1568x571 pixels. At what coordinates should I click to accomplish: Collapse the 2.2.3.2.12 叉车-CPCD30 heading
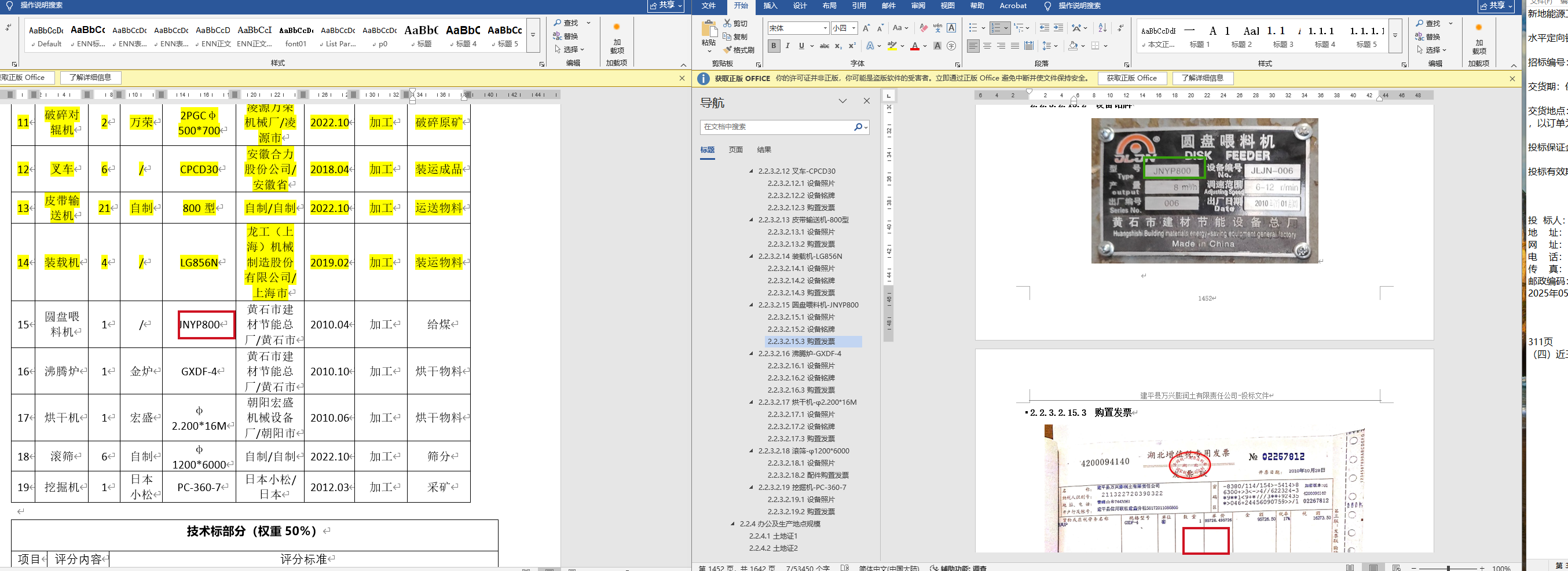pos(751,171)
